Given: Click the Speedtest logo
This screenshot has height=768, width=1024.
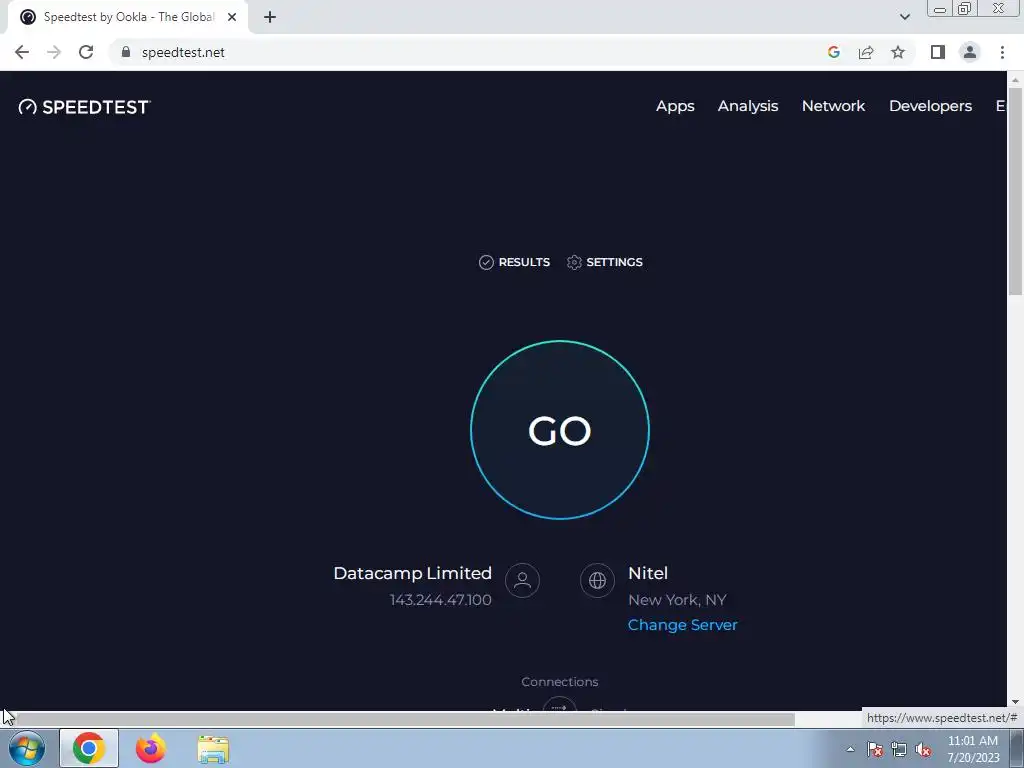Looking at the screenshot, I should point(84,107).
